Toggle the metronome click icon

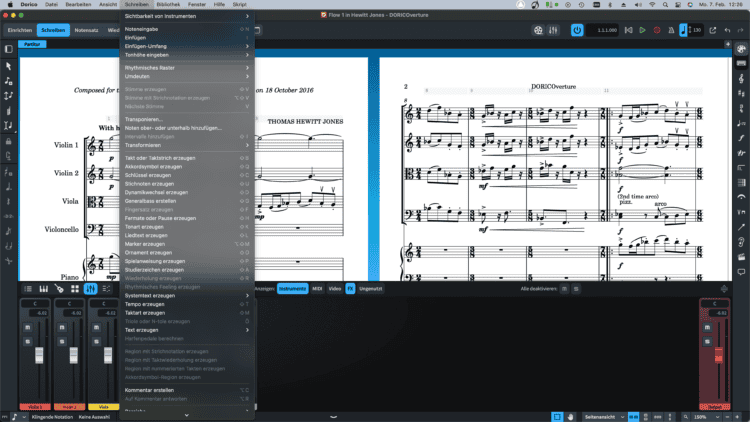pos(671,30)
